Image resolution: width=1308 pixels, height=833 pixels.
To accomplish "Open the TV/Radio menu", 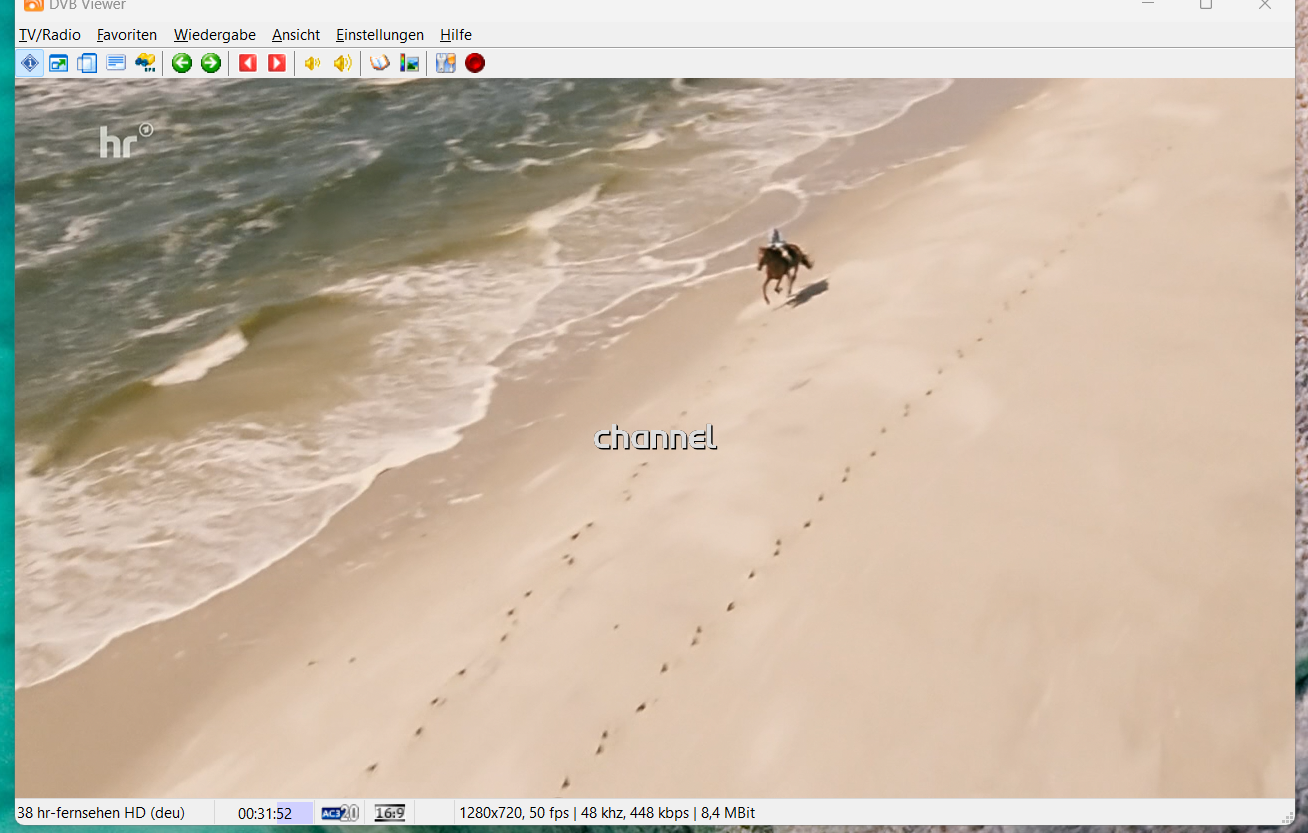I will 50,35.
